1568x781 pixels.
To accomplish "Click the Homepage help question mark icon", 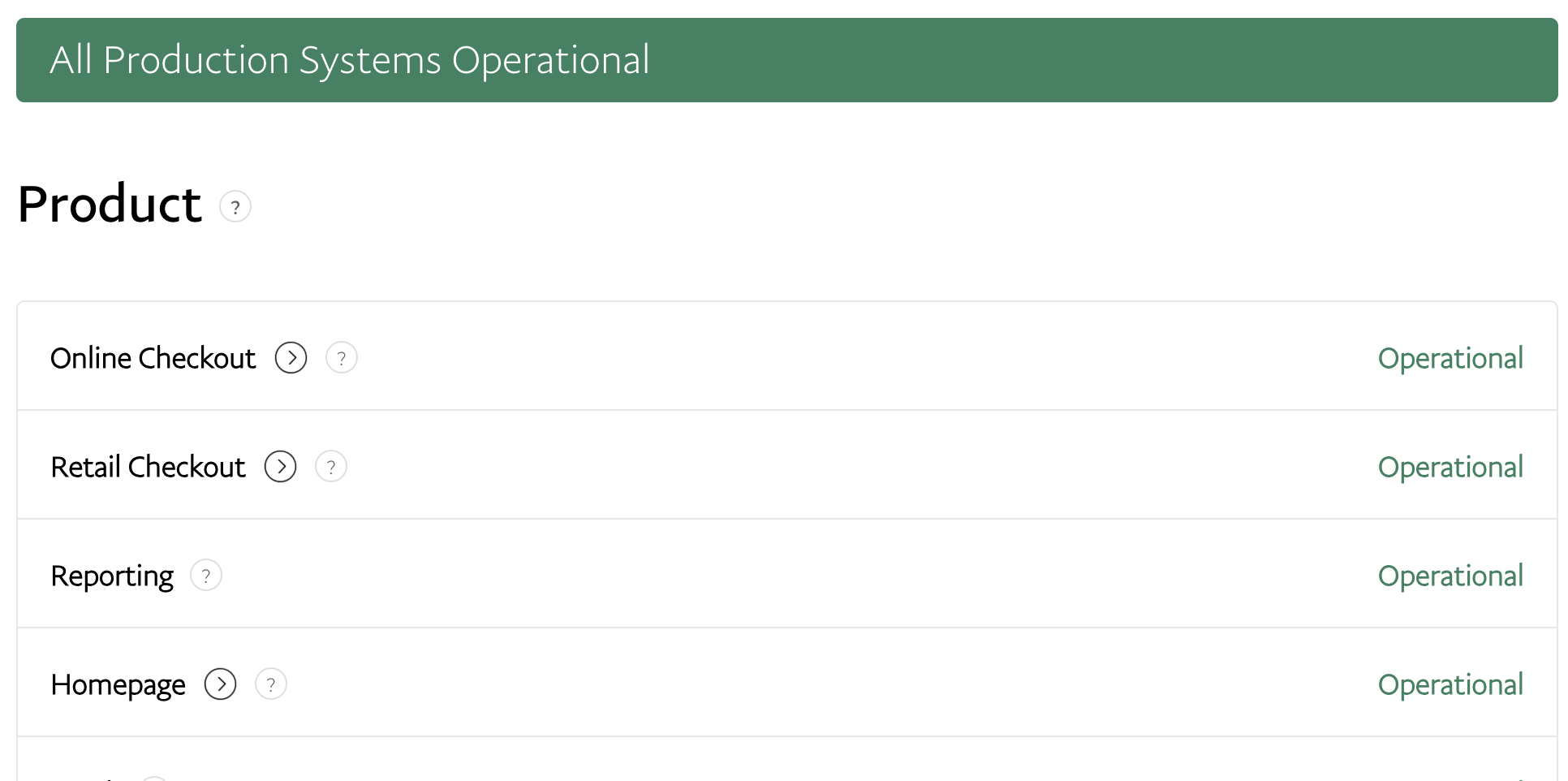I will [x=271, y=684].
